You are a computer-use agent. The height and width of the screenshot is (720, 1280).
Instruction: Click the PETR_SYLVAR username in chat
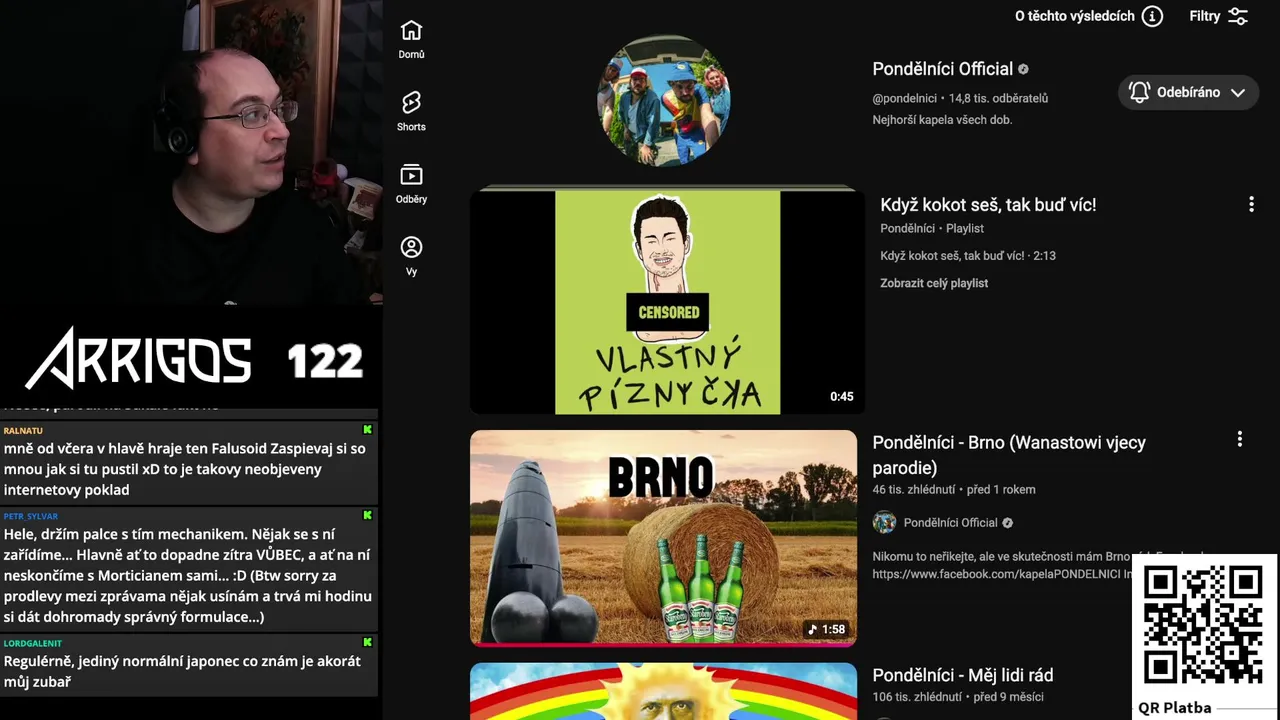point(31,516)
